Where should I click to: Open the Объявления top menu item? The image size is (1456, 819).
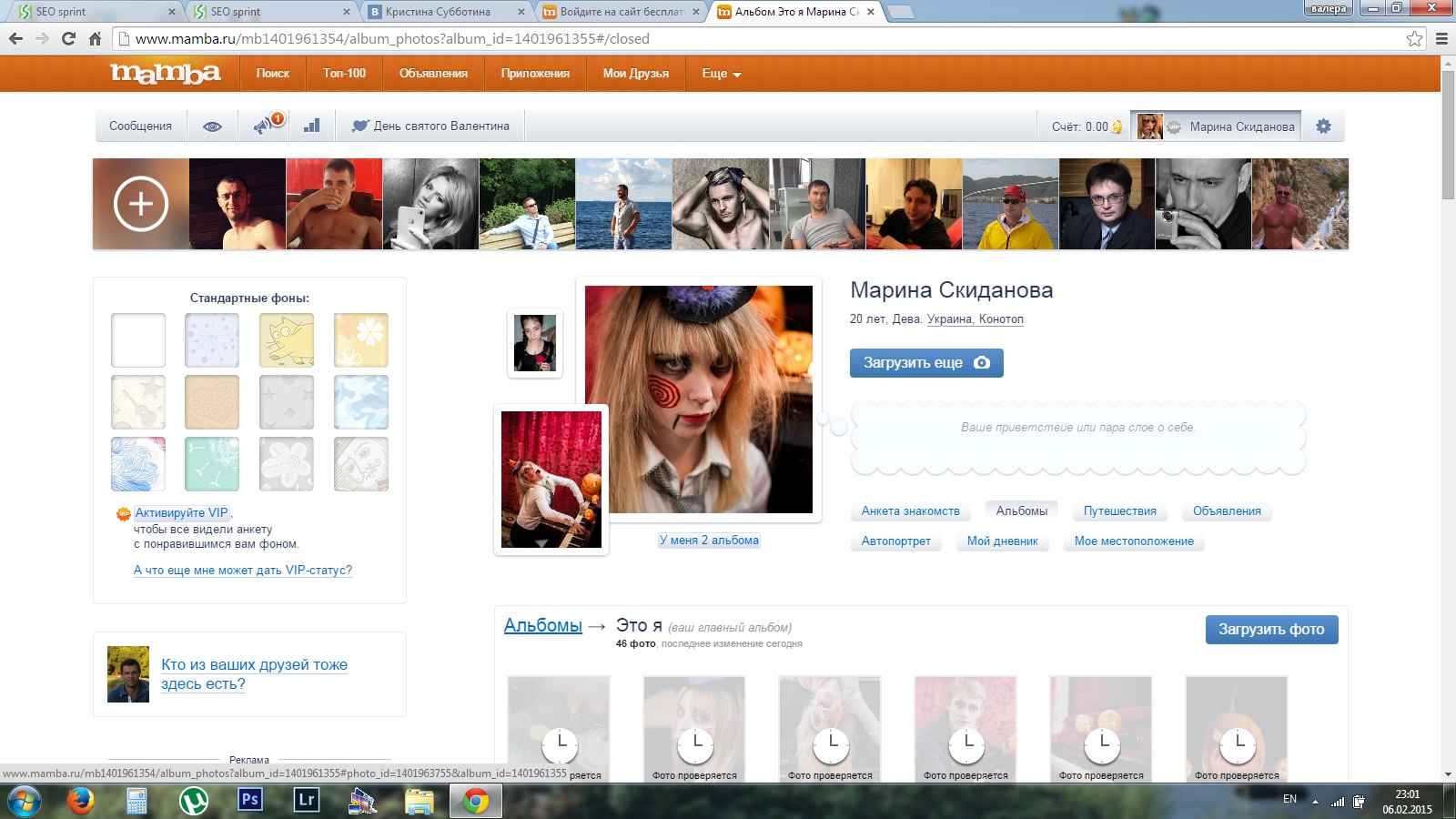[x=433, y=74]
